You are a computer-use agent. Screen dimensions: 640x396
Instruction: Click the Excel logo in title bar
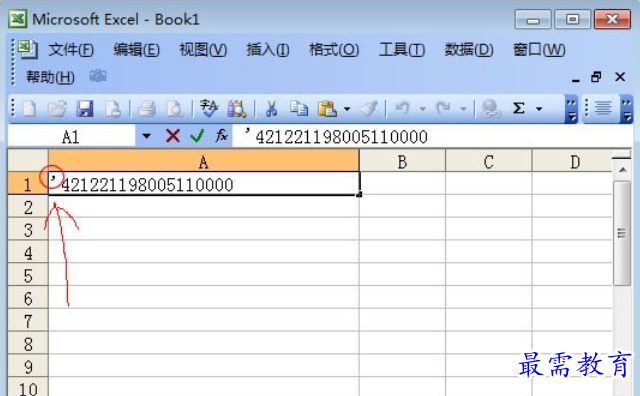[18, 19]
